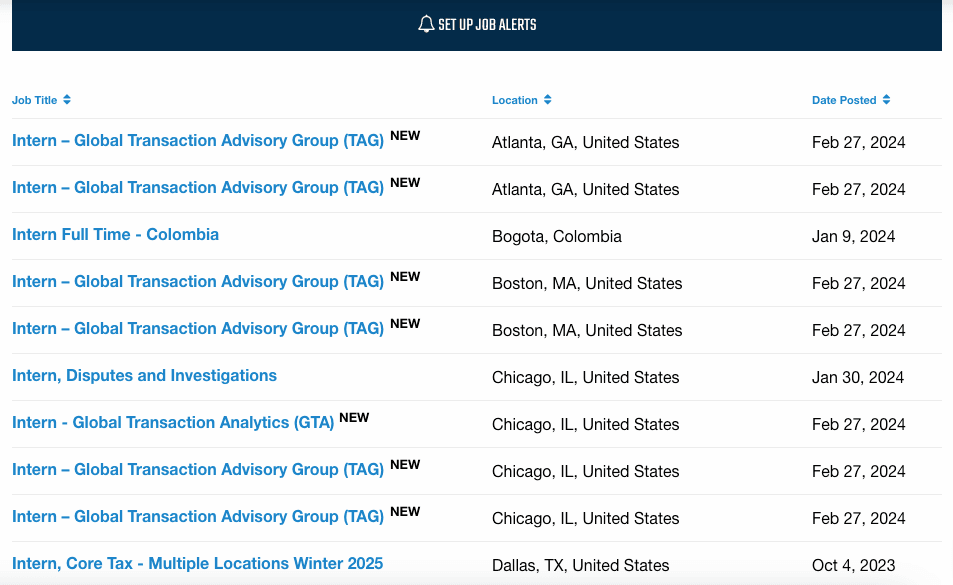Open the second Boston TAG intern listing
The height and width of the screenshot is (585, 953).
(198, 329)
